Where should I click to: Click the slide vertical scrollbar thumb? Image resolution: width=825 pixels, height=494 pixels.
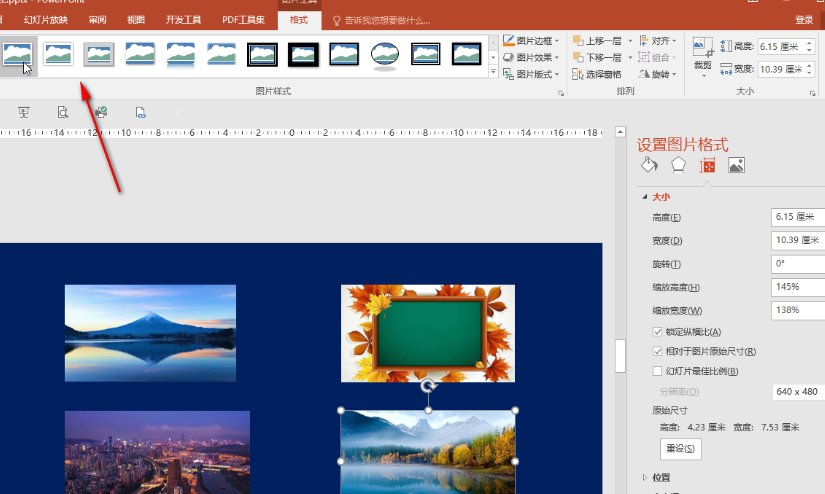620,356
